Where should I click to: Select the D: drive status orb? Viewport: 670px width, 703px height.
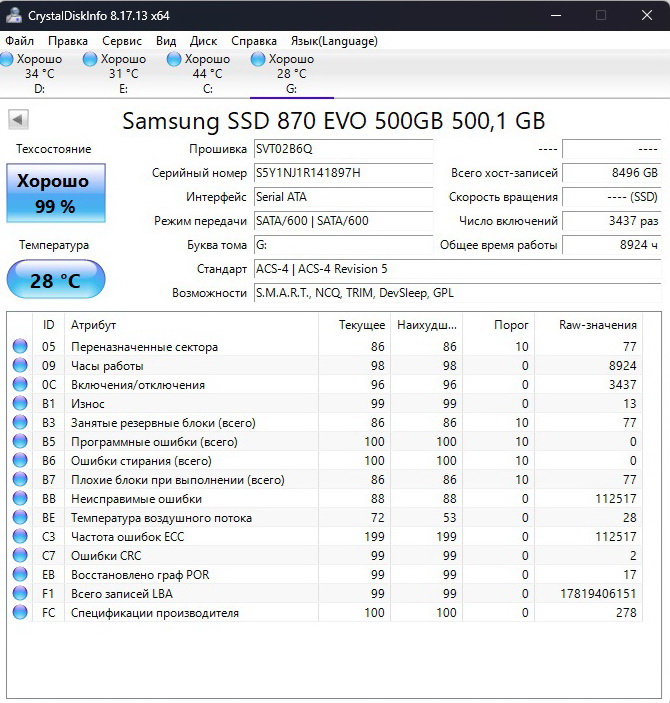pos(7,60)
